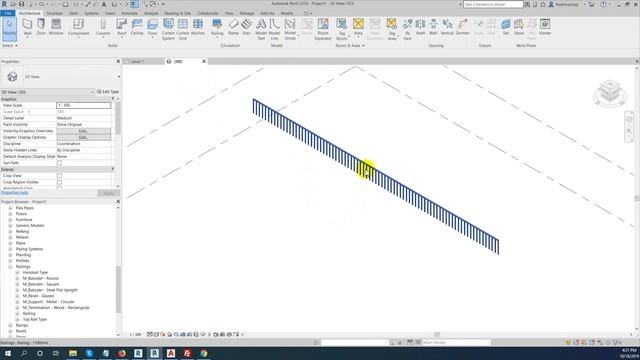Select the Door tool
640x360 pixels.
41,27
